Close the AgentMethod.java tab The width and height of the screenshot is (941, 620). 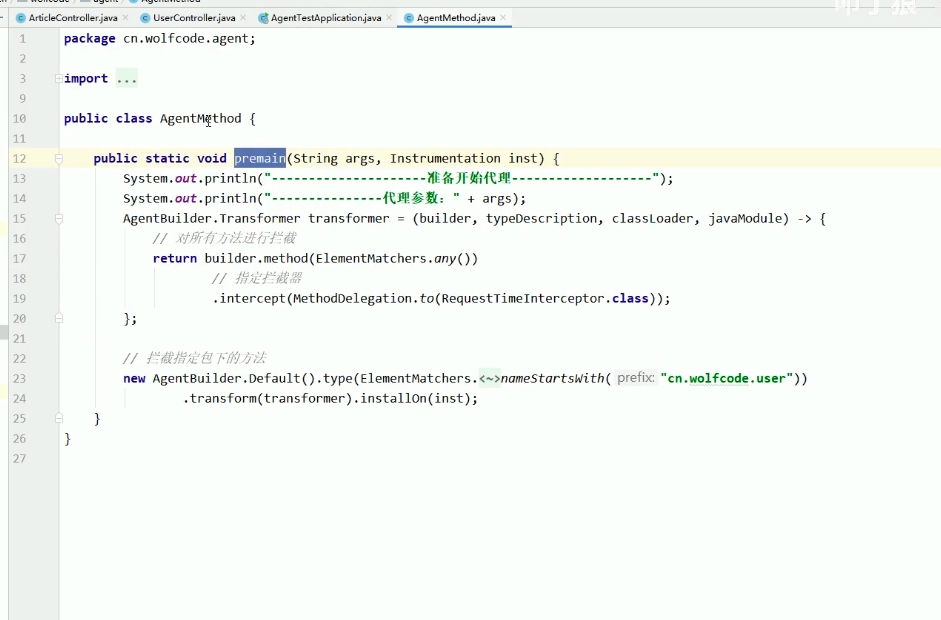click(503, 18)
